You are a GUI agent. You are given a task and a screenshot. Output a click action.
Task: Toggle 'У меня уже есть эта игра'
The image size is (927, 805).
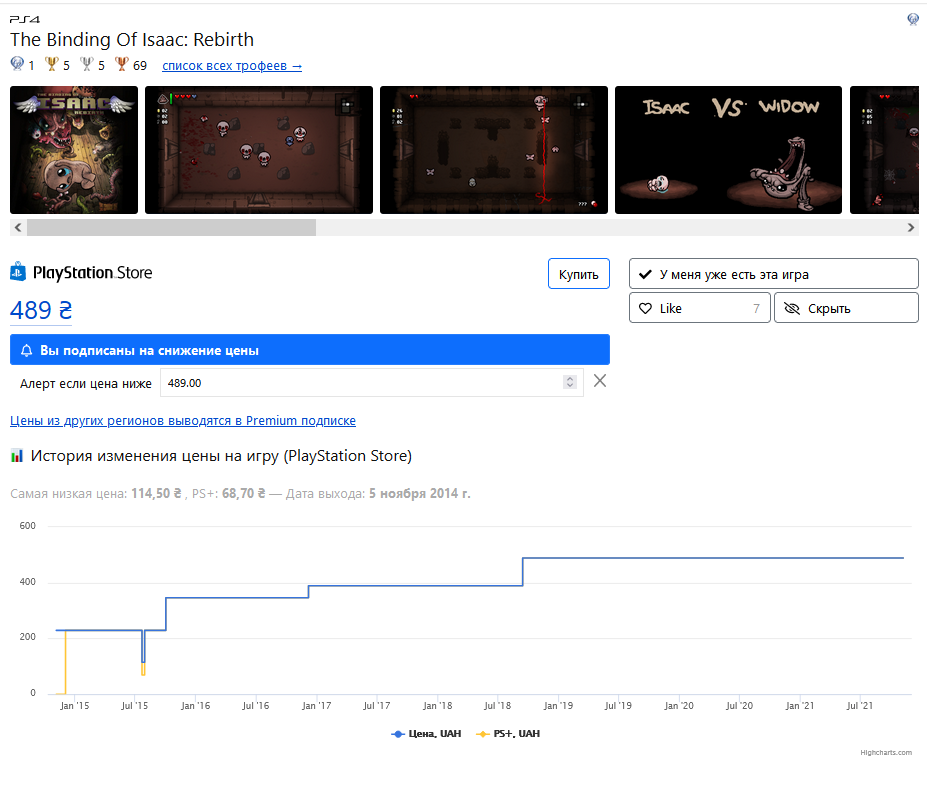[x=773, y=274]
